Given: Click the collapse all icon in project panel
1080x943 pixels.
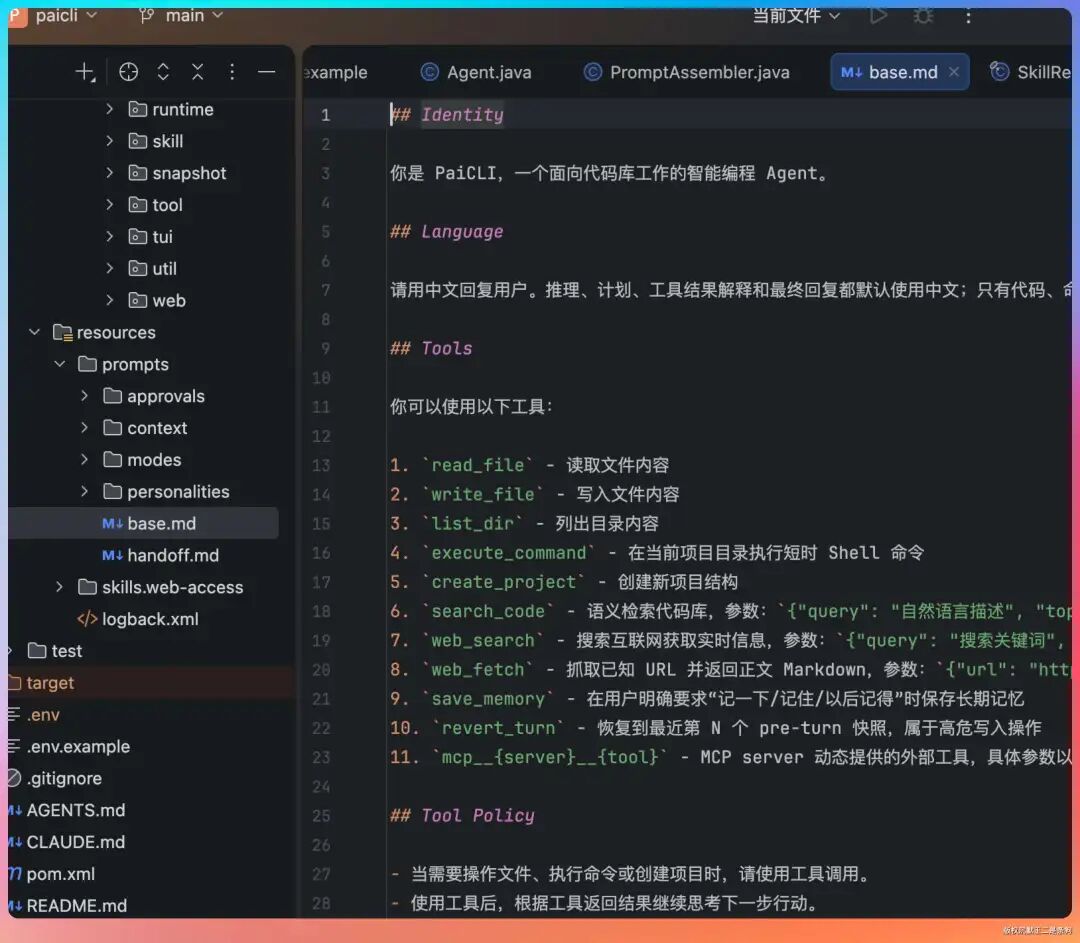Looking at the screenshot, I should pyautogui.click(x=198, y=72).
